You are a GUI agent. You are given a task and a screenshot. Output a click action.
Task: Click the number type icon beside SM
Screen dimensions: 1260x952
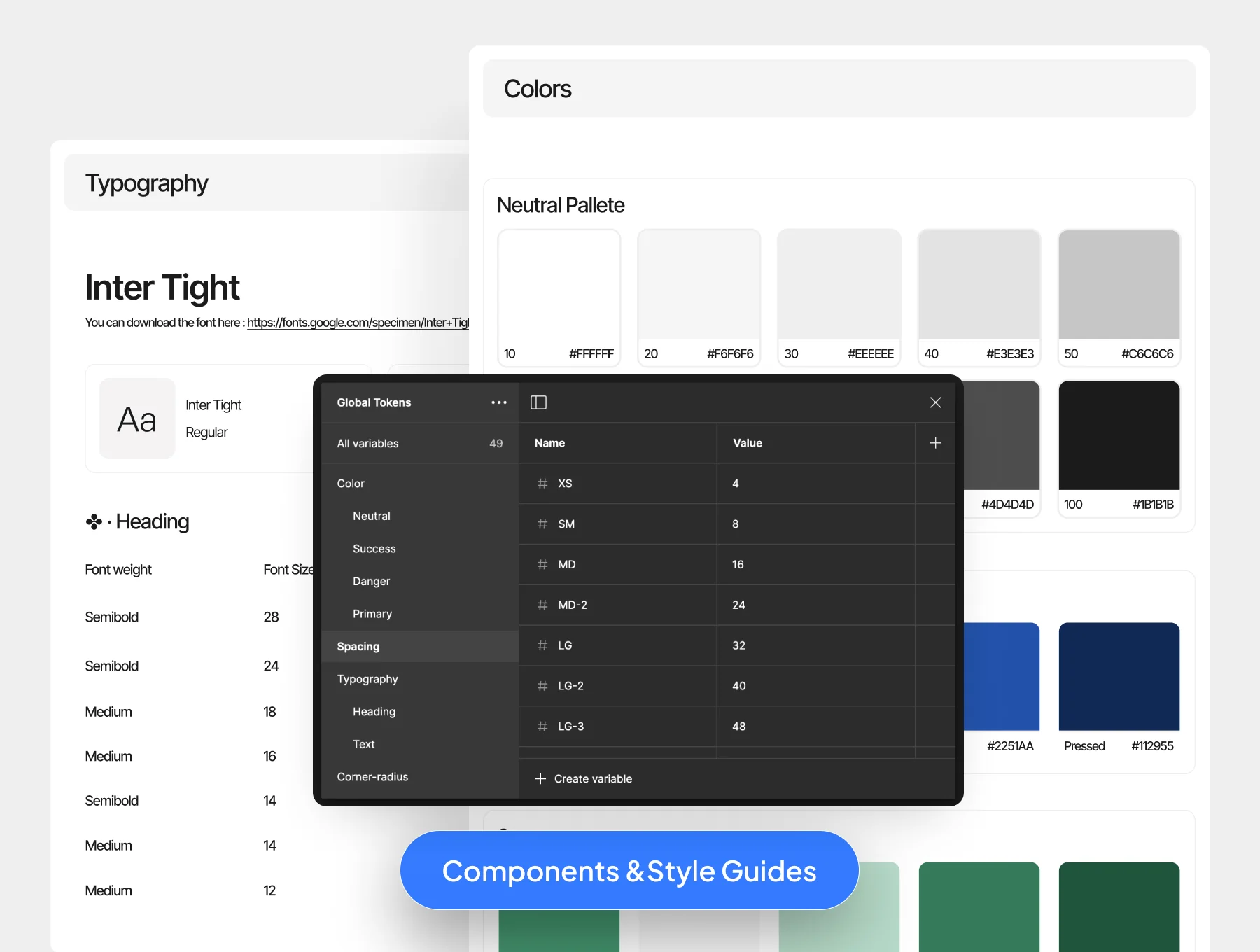[x=542, y=524]
